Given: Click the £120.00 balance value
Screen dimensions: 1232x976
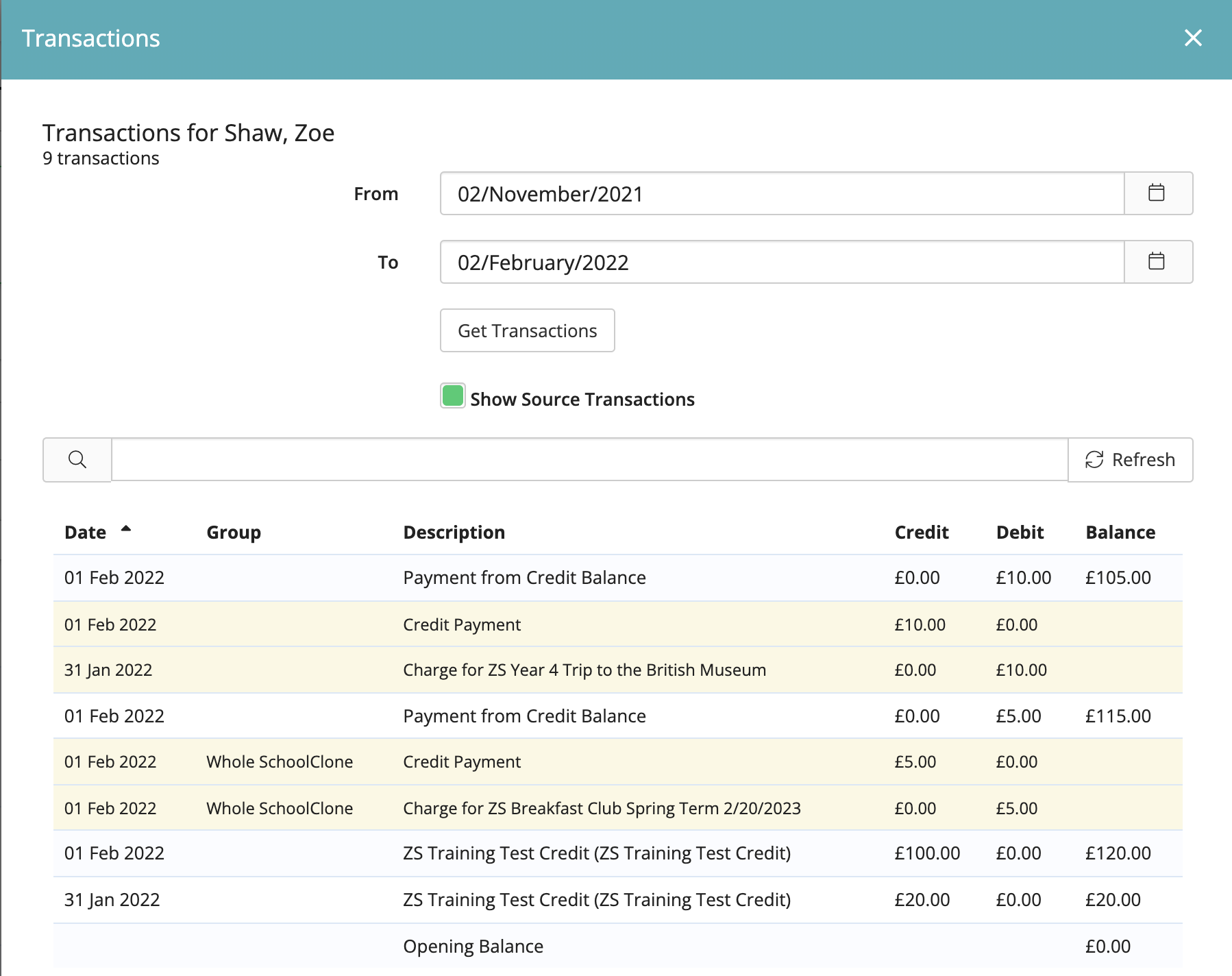Looking at the screenshot, I should [x=1118, y=853].
